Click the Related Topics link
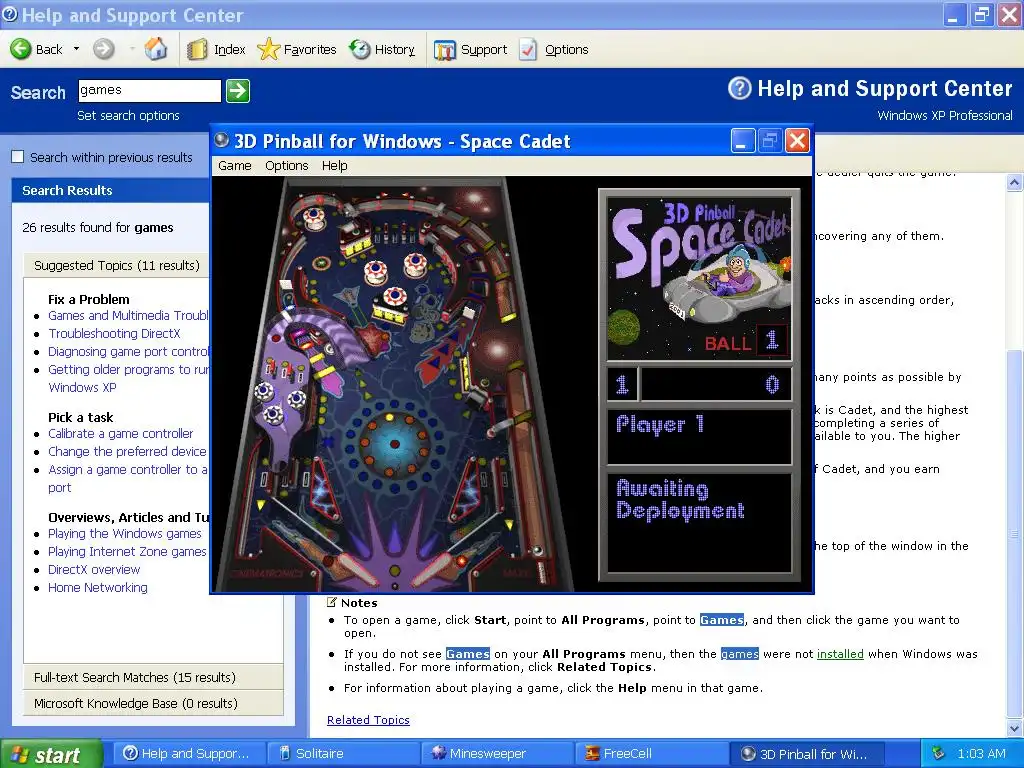Viewport: 1024px width, 768px height. click(x=368, y=720)
